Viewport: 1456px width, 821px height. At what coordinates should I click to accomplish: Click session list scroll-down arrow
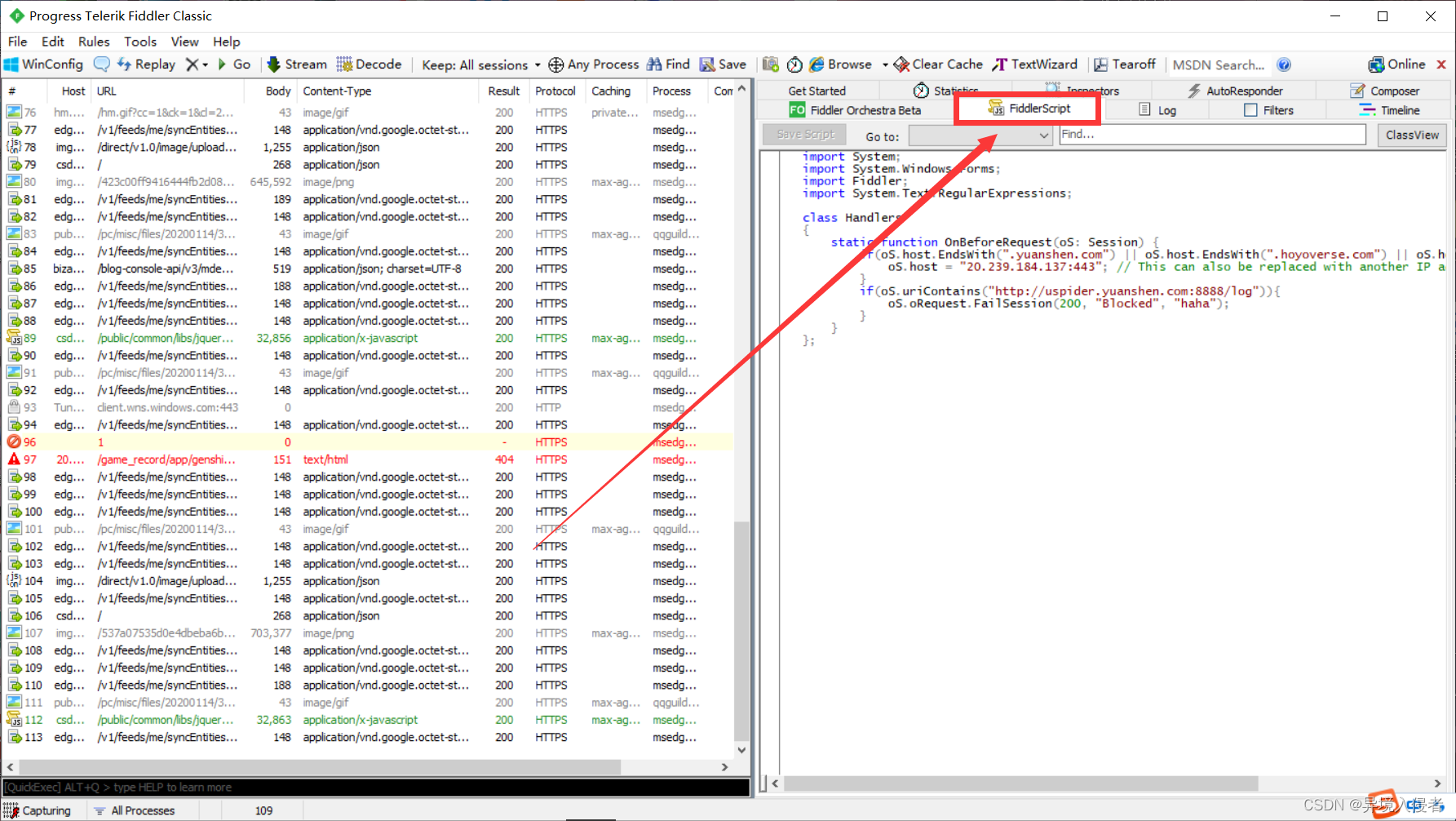click(741, 750)
